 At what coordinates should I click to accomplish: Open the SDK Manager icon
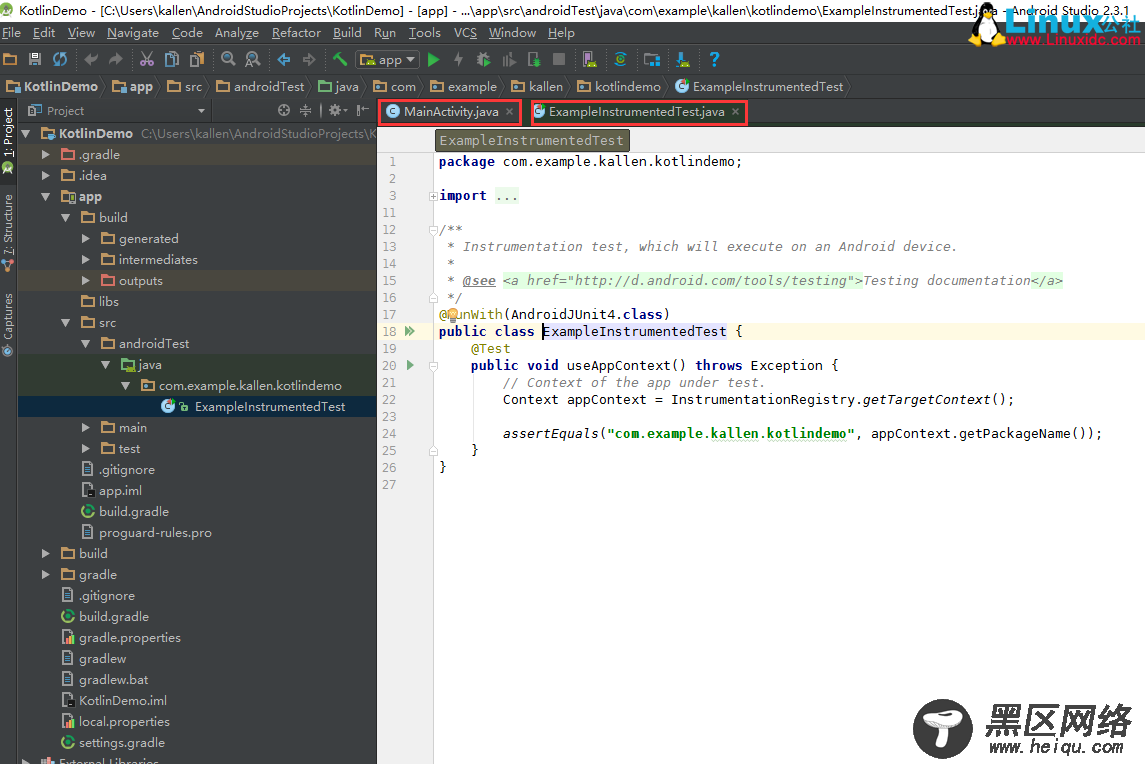pos(683,59)
